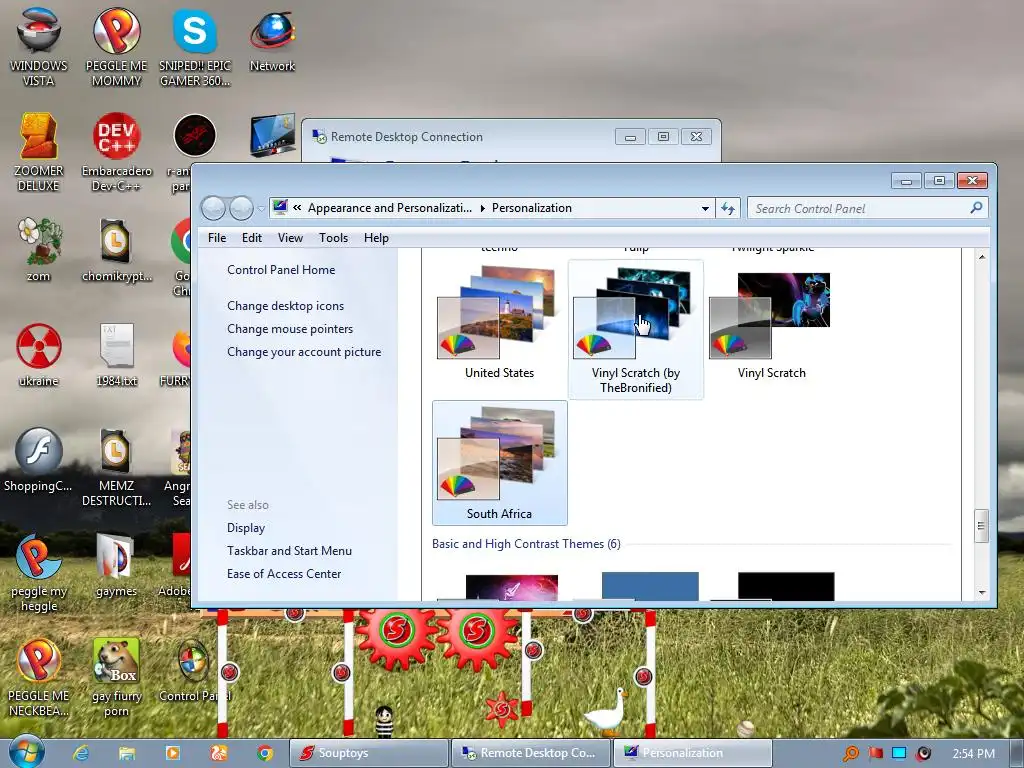Viewport: 1024px width, 768px height.
Task: Click the orange magnifier tray icon
Action: (x=851, y=753)
